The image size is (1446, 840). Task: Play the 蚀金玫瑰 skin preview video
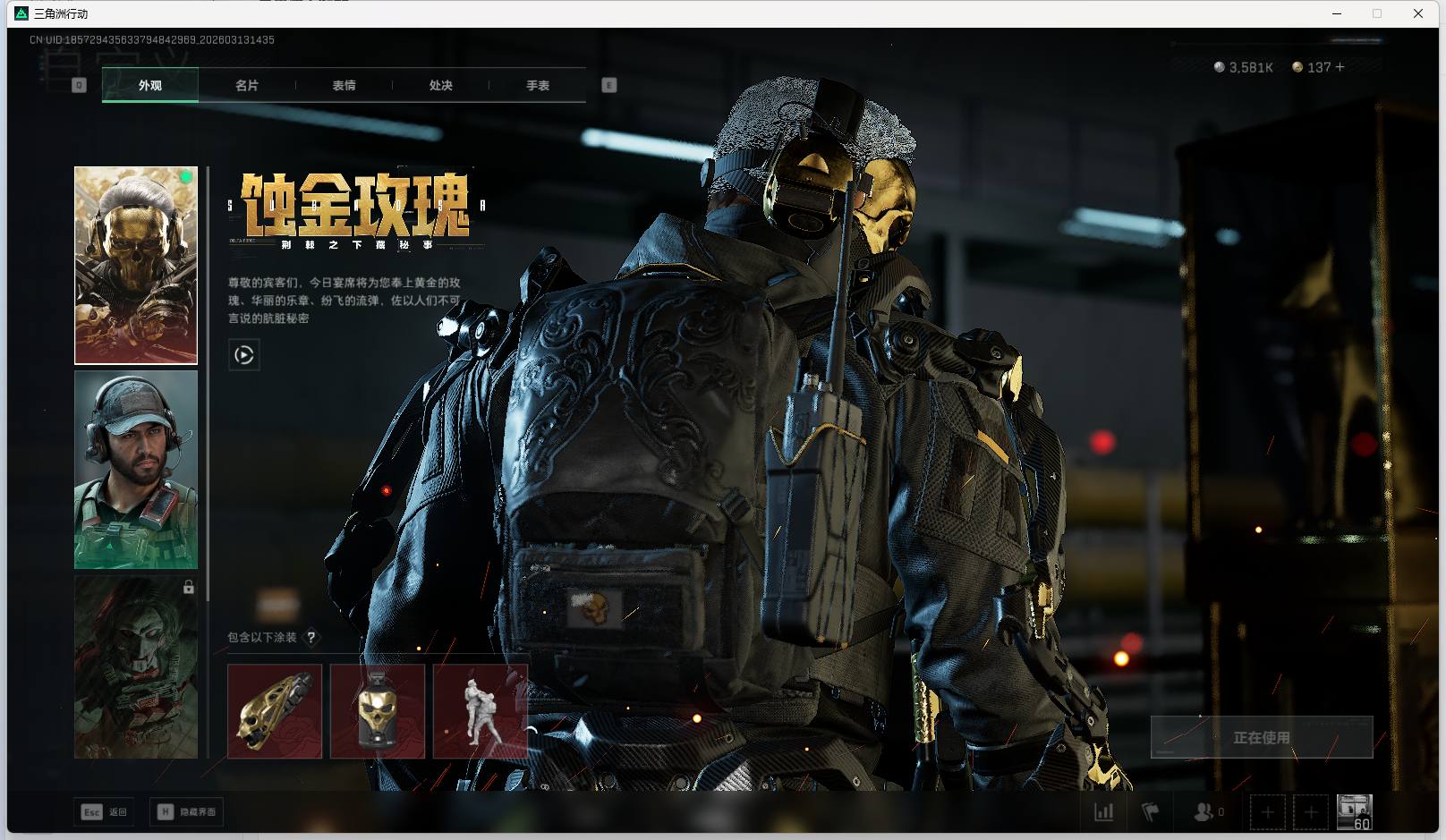coord(243,355)
